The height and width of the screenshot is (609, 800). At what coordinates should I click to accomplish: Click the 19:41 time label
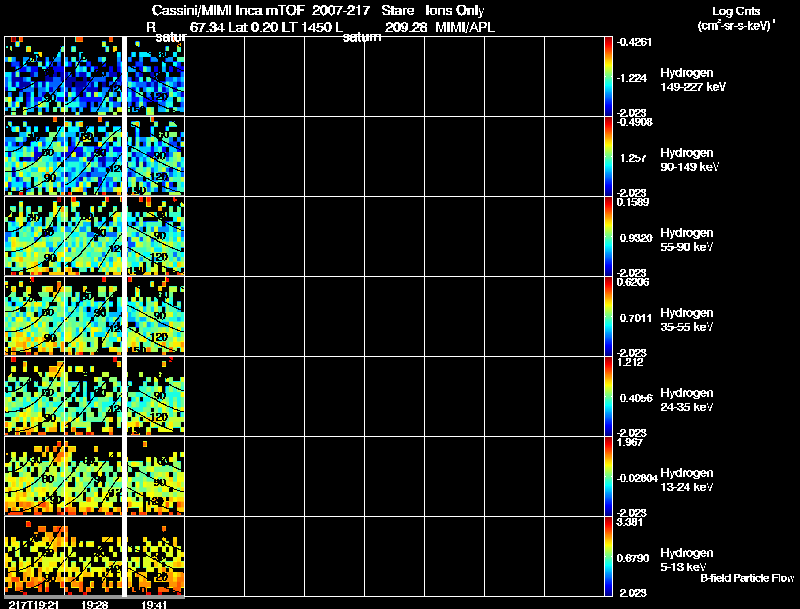pos(157,603)
